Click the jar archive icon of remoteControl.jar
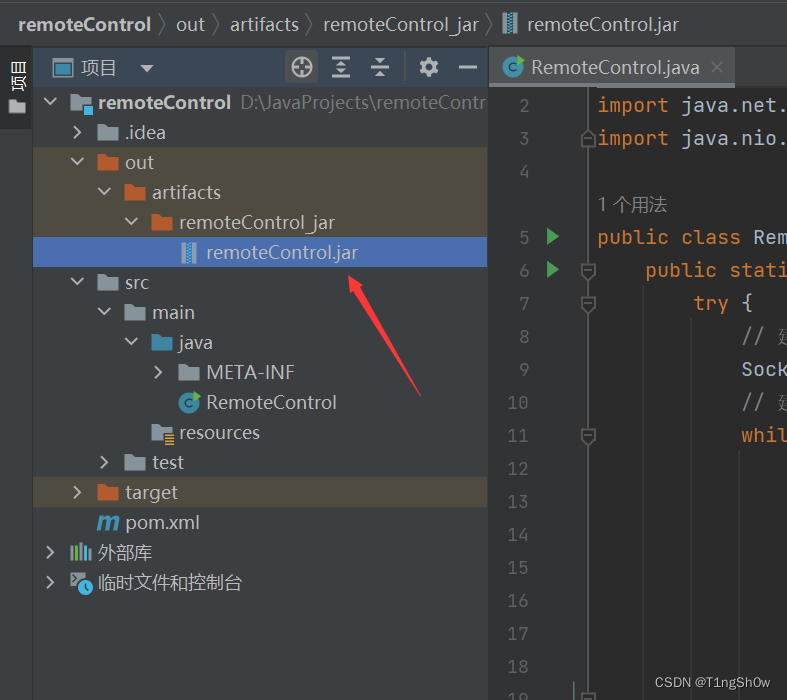 (189, 252)
